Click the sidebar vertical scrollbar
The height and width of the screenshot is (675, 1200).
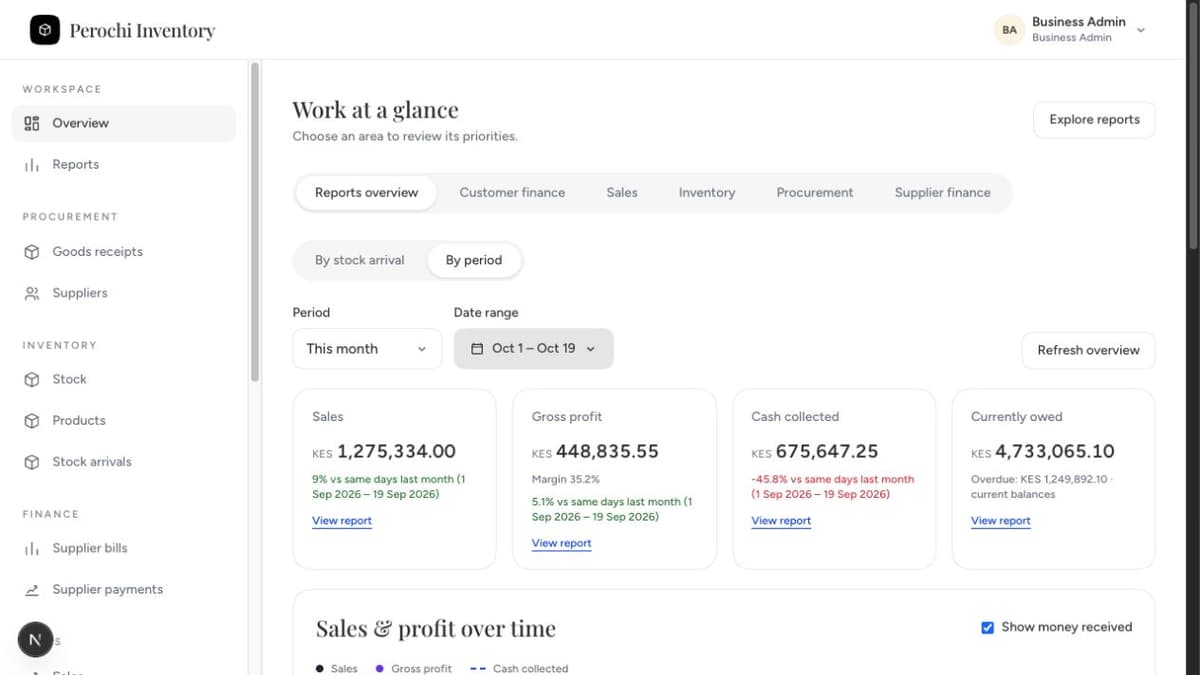click(x=255, y=222)
